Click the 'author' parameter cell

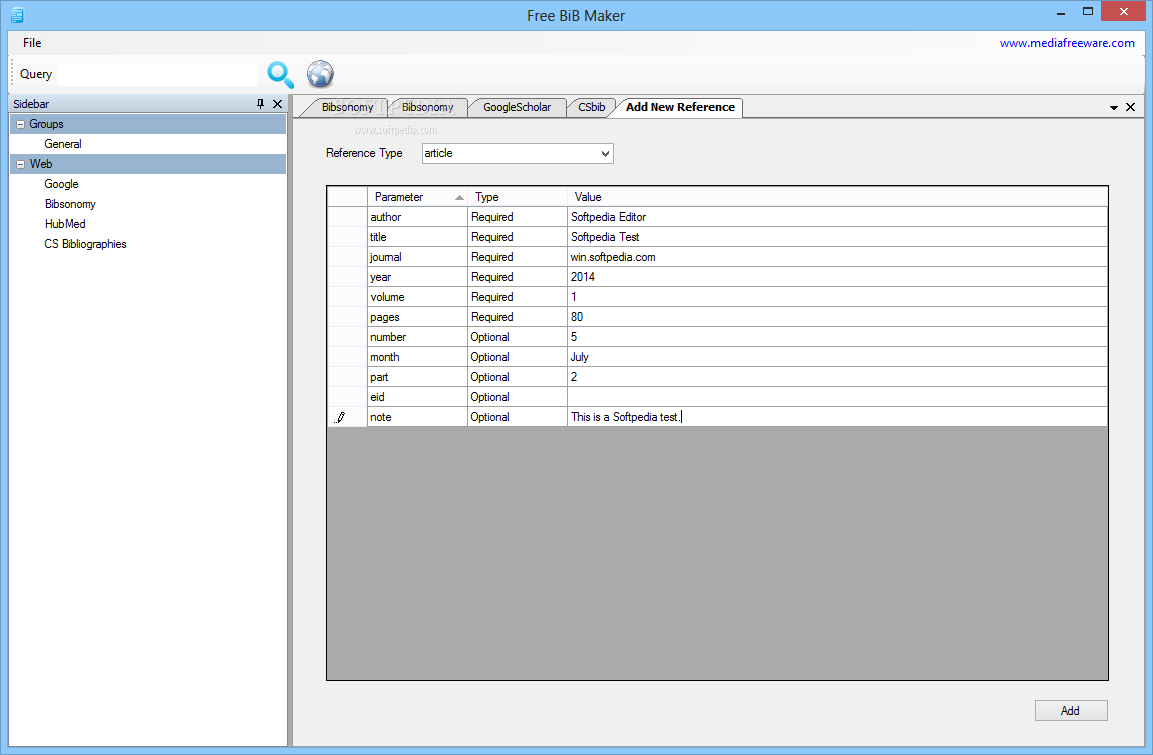[x=417, y=217]
